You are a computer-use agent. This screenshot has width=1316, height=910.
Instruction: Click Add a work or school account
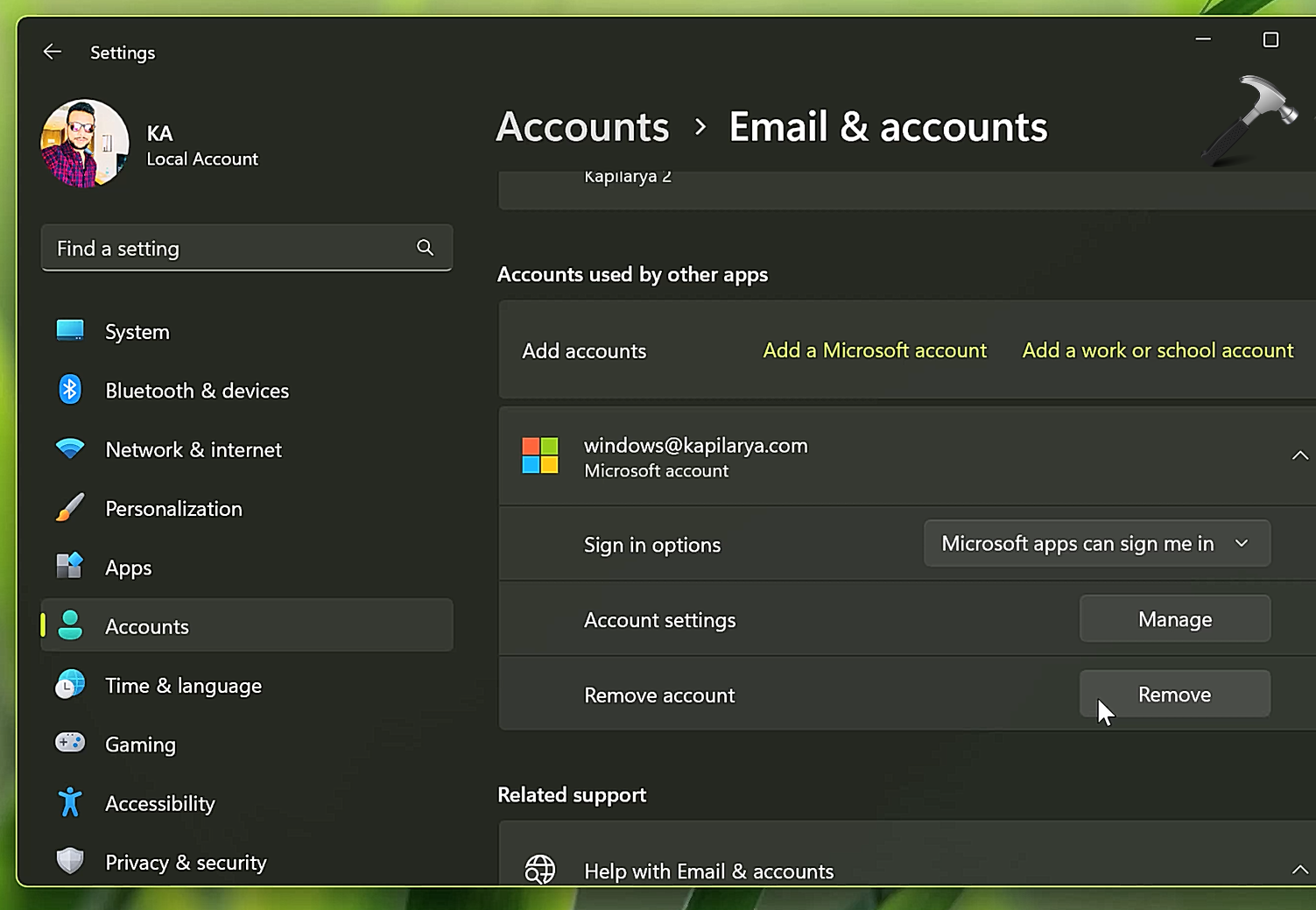tap(1158, 350)
